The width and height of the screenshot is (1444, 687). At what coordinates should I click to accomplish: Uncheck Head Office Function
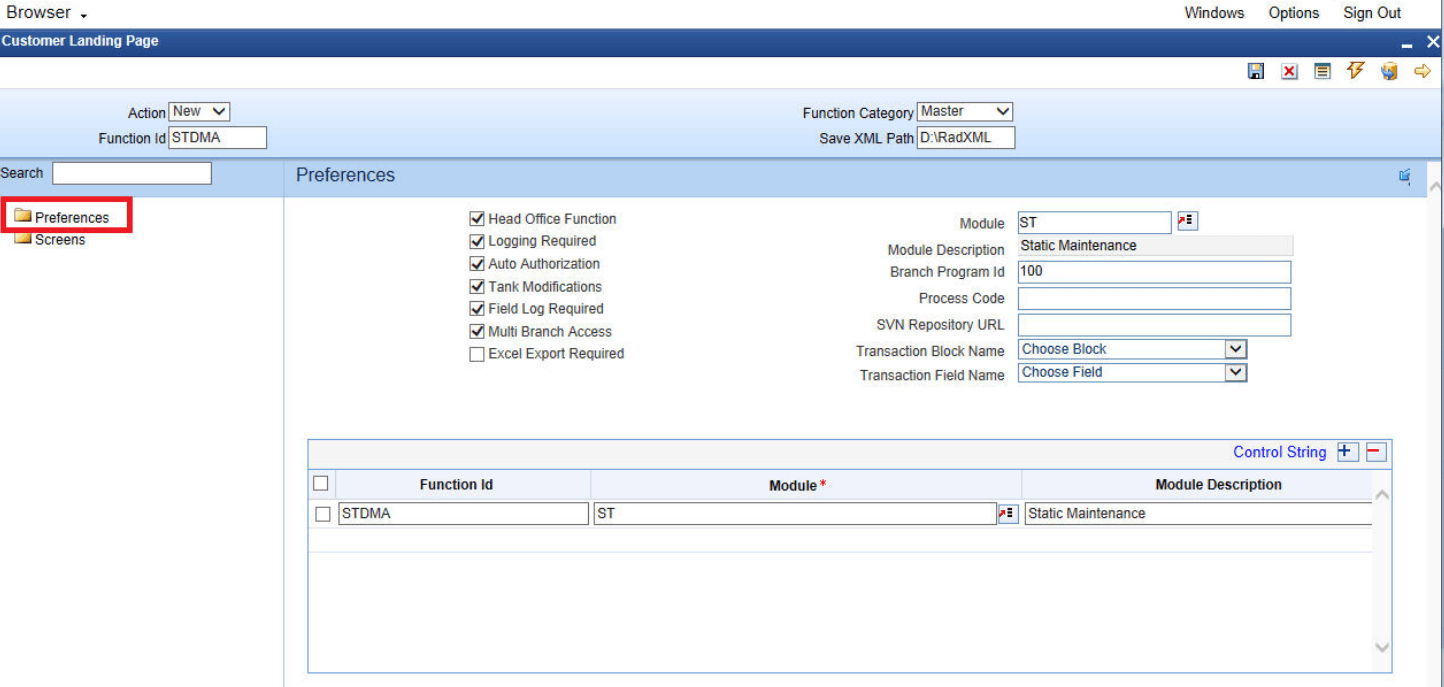477,218
